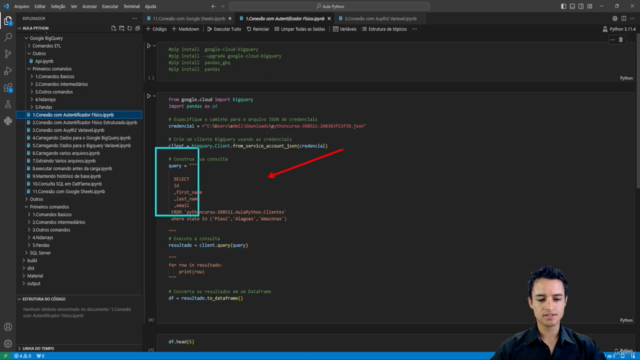Click the remote window status bar button
Image resolution: width=640 pixels, height=360 pixels.
pos(5,356)
